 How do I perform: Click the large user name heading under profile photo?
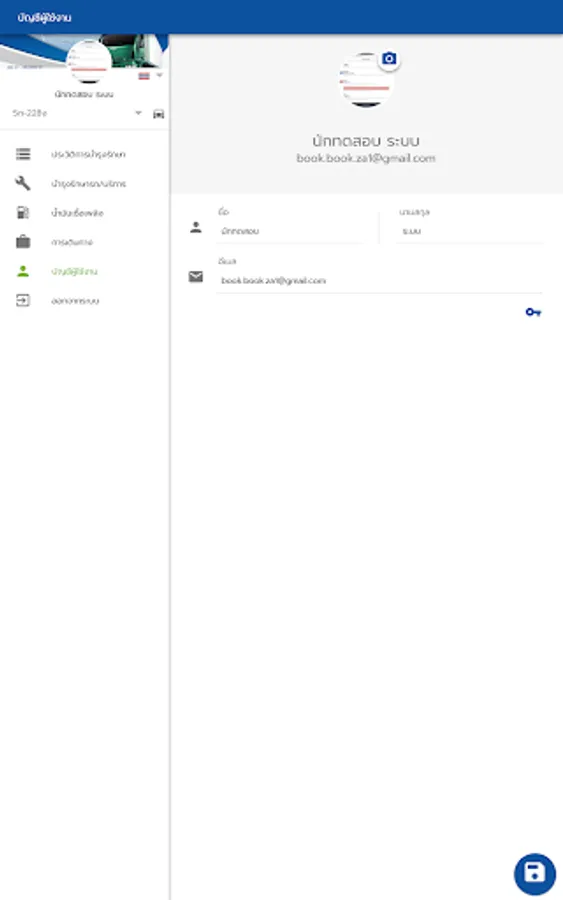[x=366, y=141]
